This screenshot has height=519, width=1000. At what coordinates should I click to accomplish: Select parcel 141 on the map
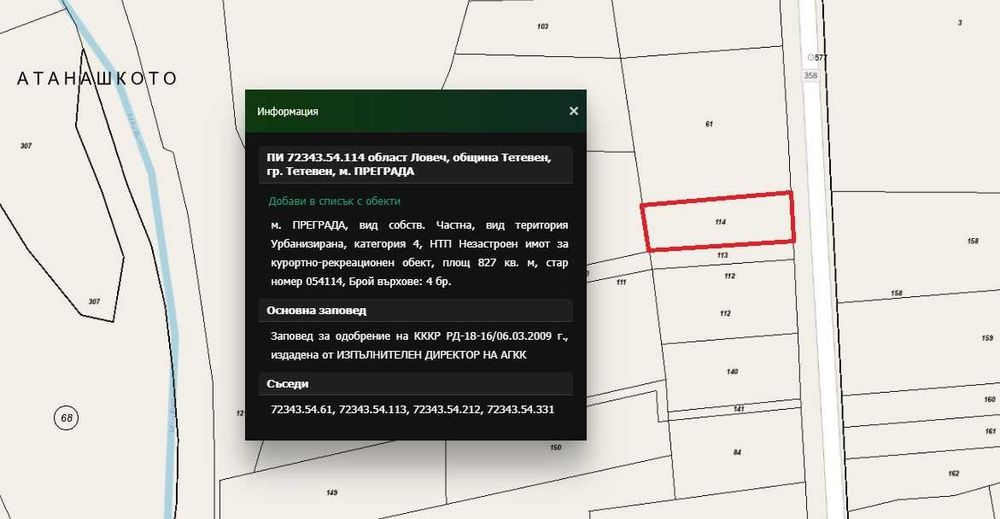point(739,409)
